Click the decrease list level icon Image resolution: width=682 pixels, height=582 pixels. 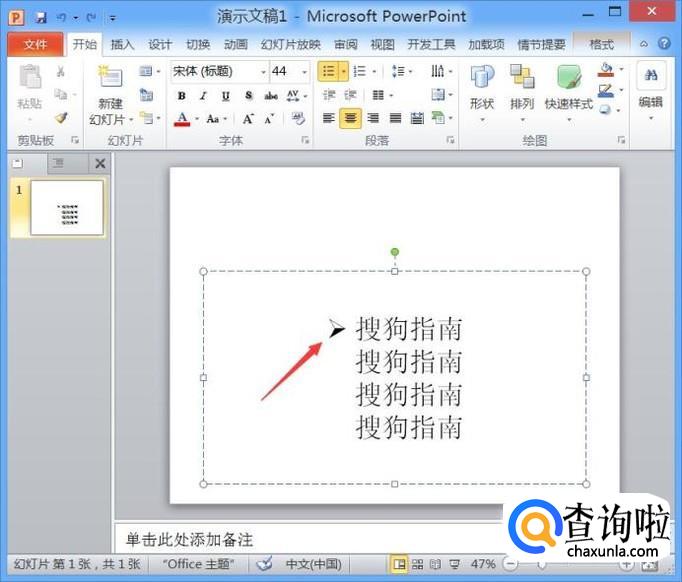click(x=329, y=95)
